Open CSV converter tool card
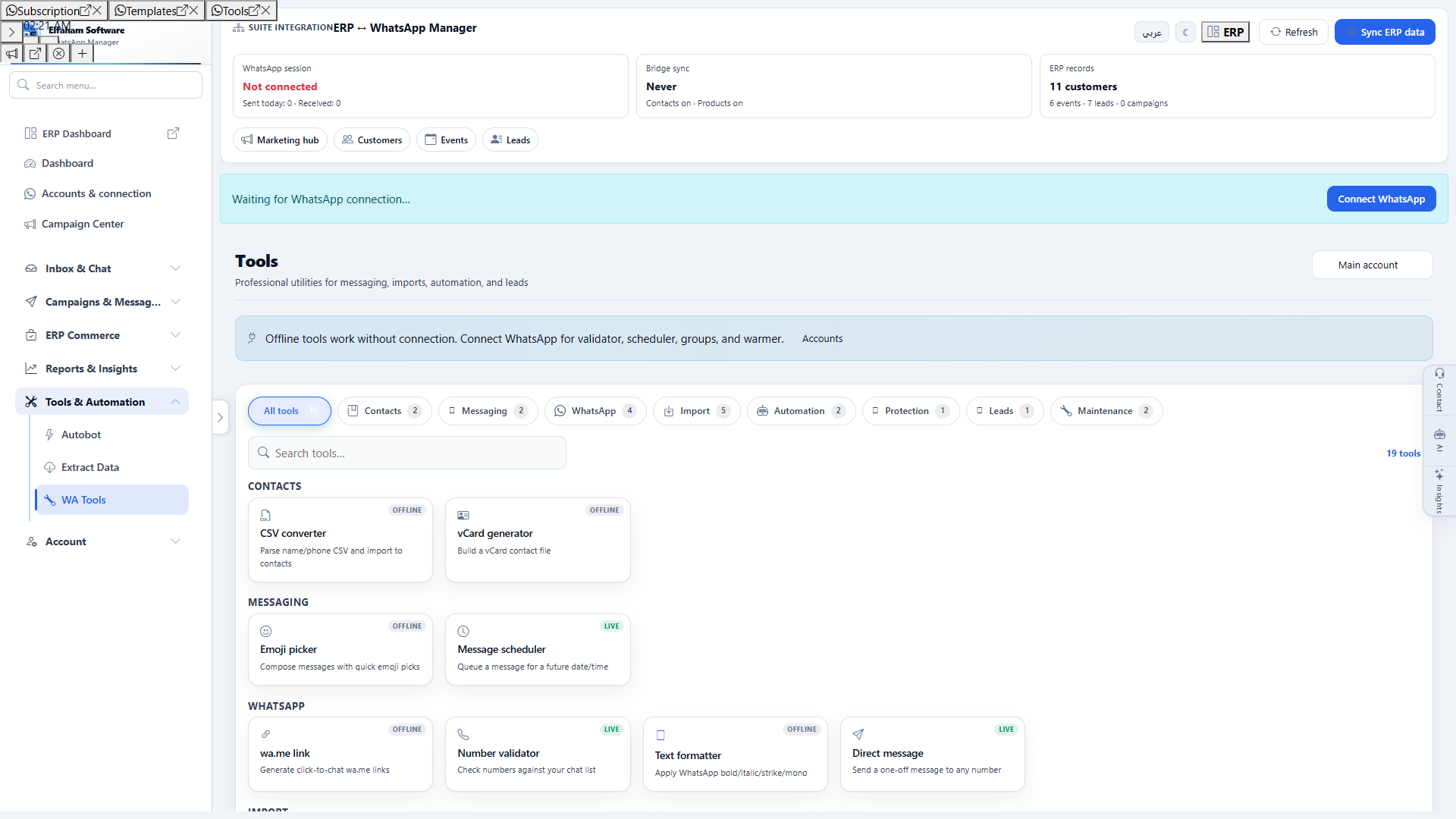Viewport: 1456px width, 819px height. pyautogui.click(x=340, y=540)
